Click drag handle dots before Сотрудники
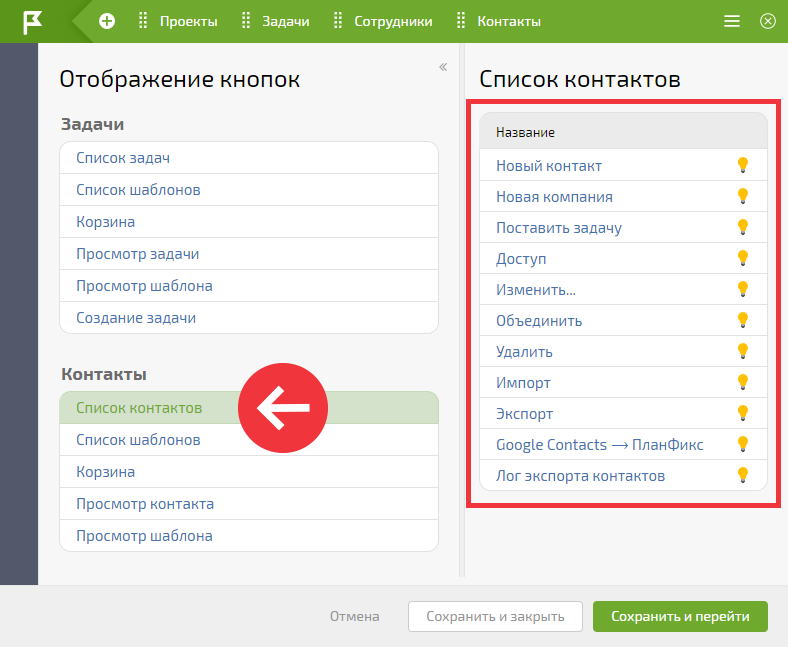The image size is (788, 647). tap(338, 21)
